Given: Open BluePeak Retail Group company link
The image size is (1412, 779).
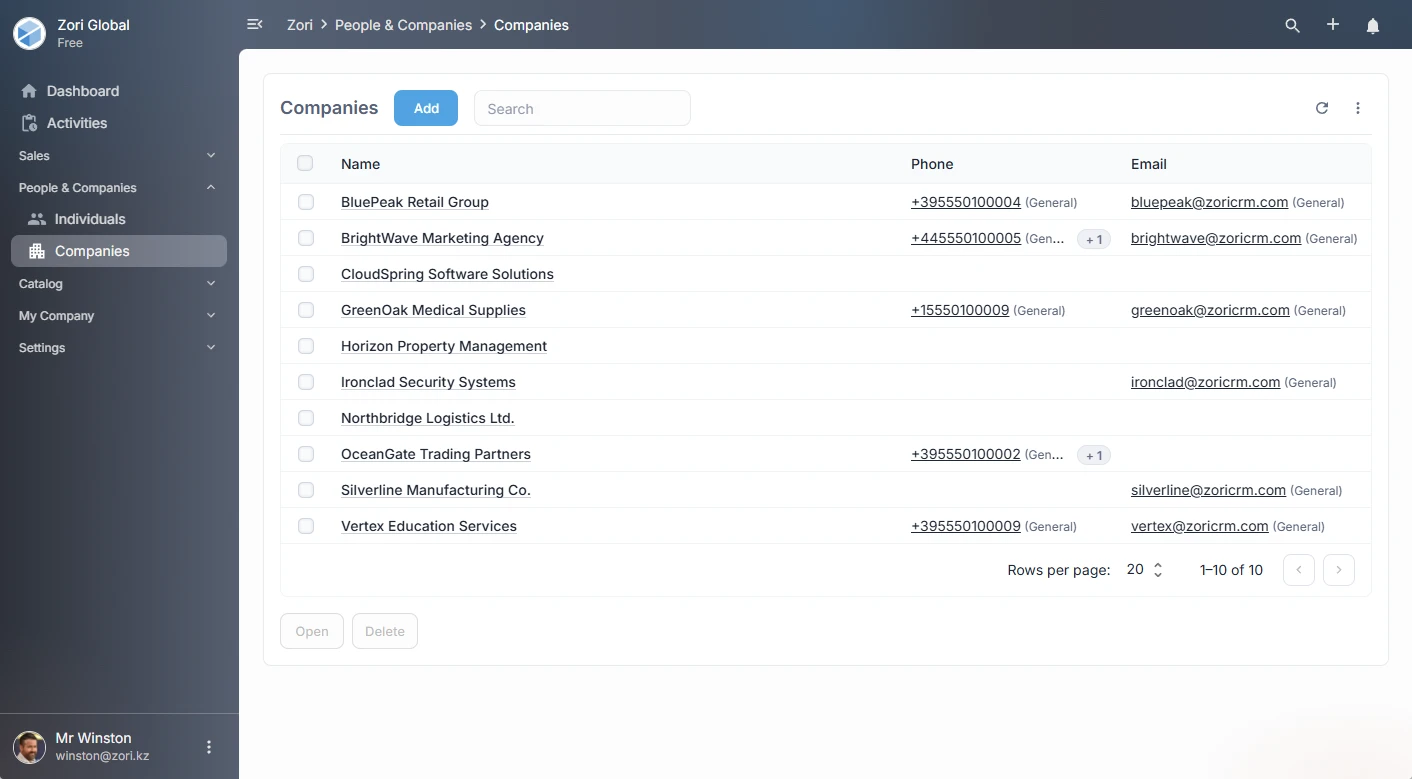Looking at the screenshot, I should (415, 202).
